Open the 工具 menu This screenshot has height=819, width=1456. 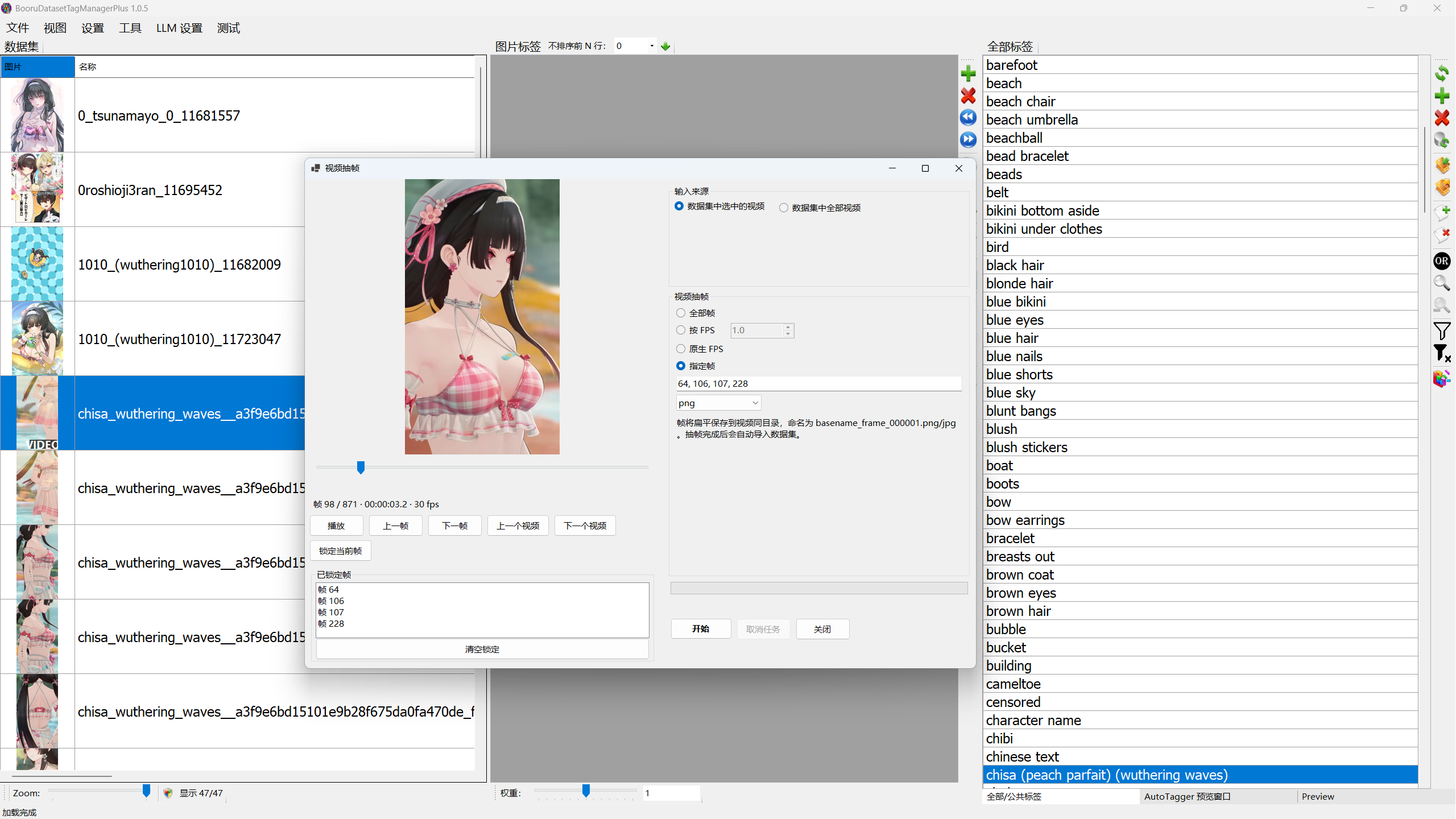(130, 28)
